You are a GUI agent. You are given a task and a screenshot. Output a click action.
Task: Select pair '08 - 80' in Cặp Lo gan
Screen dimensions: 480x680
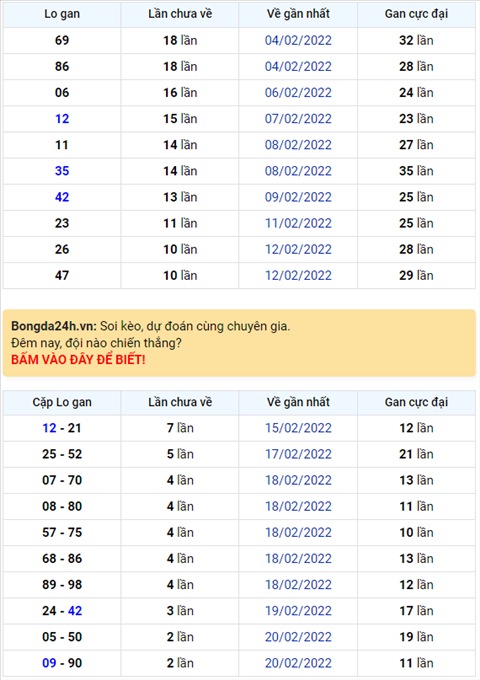pyautogui.click(x=62, y=506)
